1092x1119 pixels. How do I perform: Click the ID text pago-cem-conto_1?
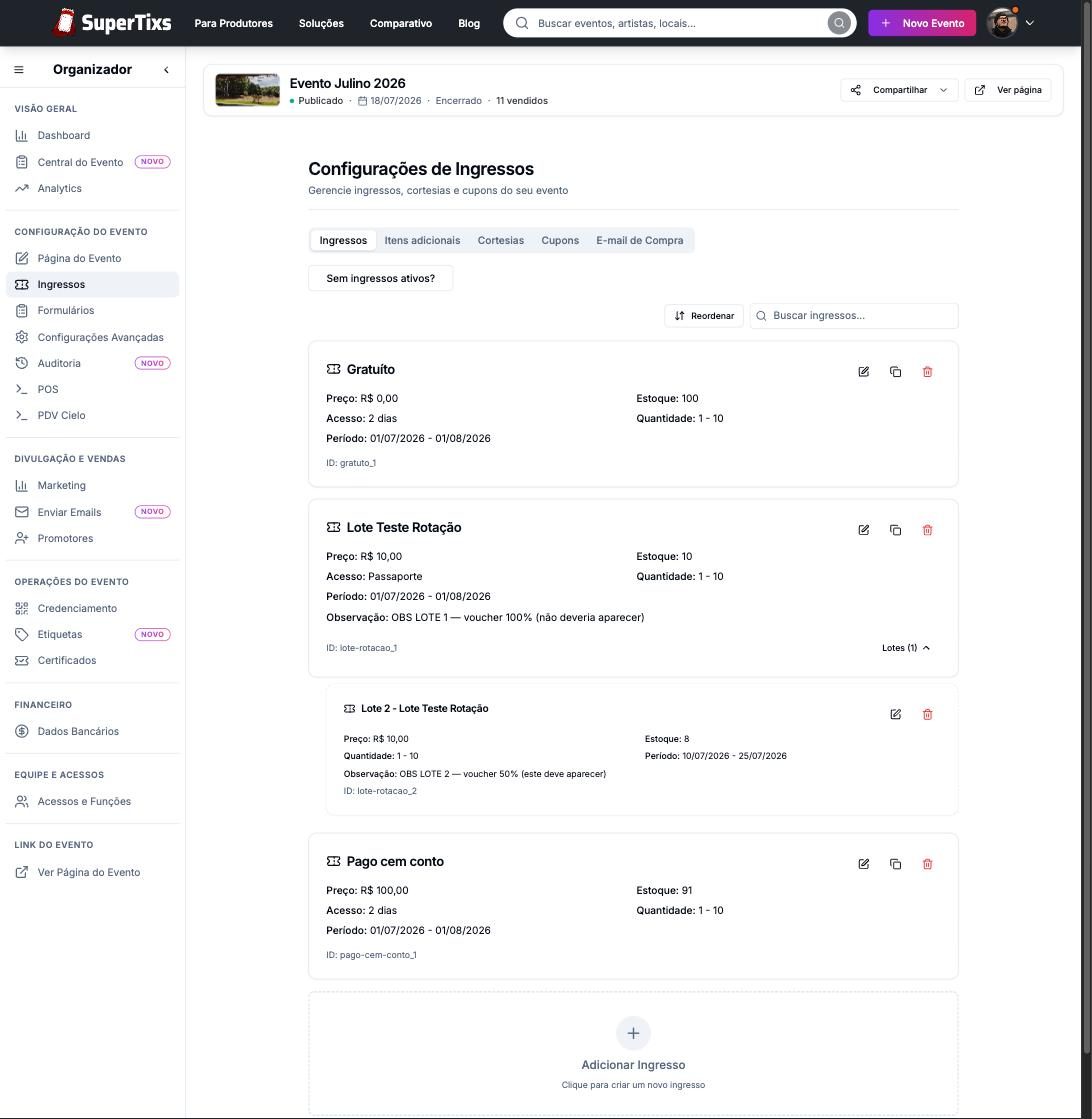coord(372,955)
